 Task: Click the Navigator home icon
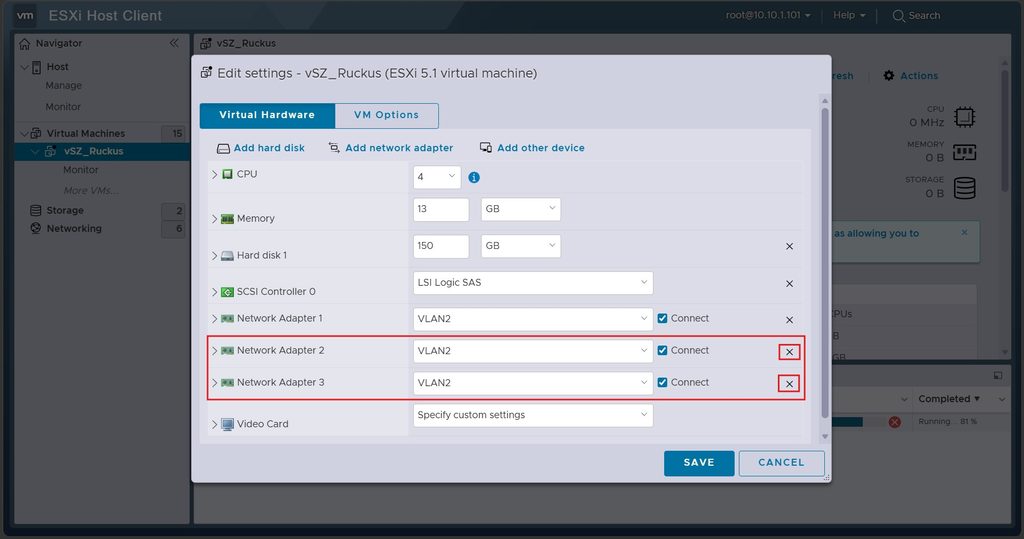(x=25, y=44)
